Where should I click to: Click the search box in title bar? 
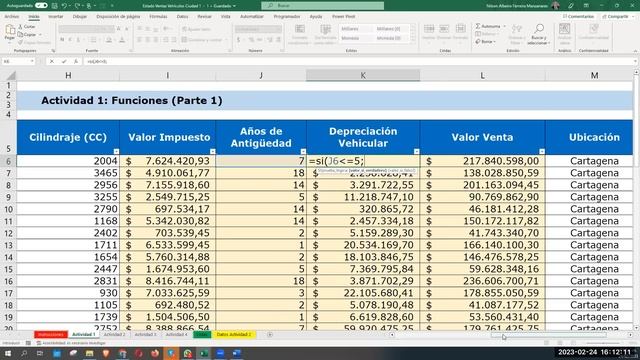(x=322, y=6)
